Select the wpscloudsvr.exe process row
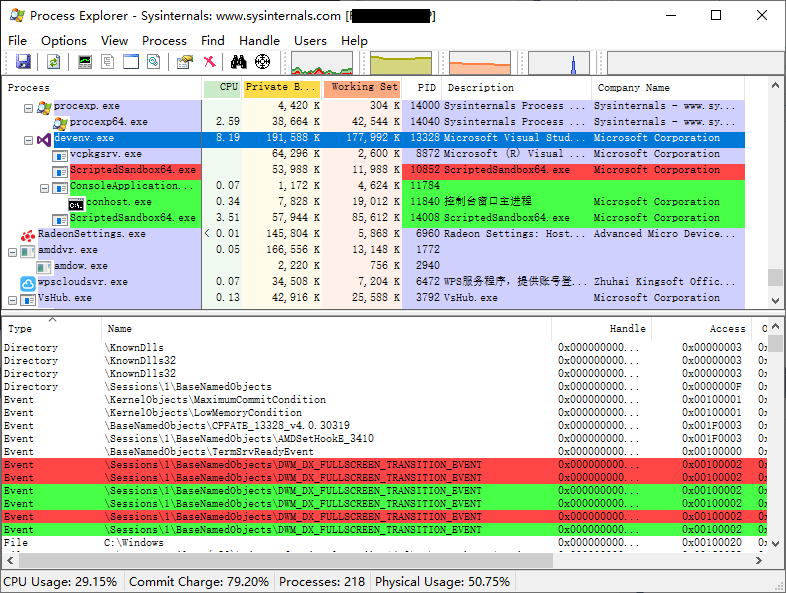Viewport: 786px width, 593px height. pyautogui.click(x=373, y=282)
